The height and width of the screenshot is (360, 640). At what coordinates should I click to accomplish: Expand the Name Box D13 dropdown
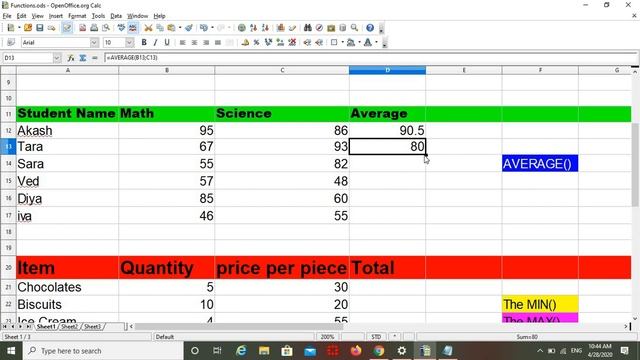coord(57,58)
